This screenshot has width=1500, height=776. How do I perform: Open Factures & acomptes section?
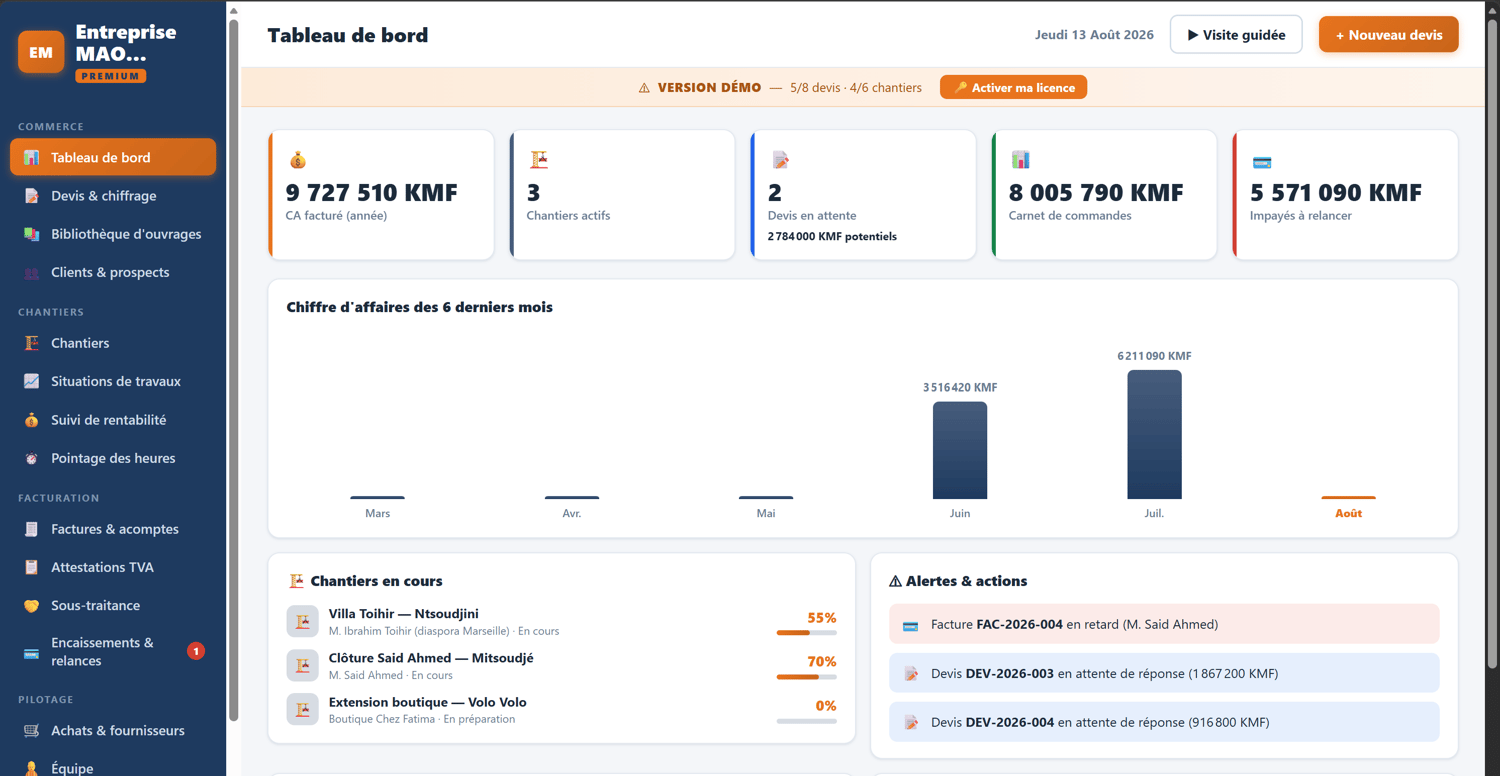tap(113, 529)
